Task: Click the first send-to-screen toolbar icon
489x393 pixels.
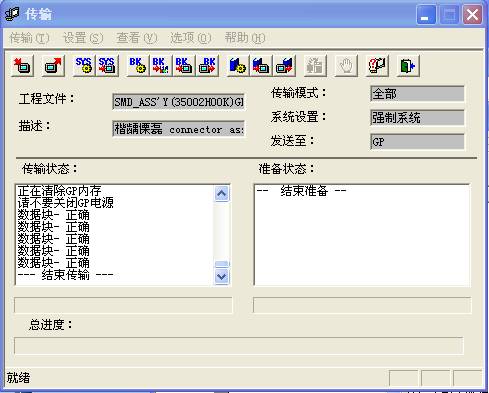Action: (22, 65)
